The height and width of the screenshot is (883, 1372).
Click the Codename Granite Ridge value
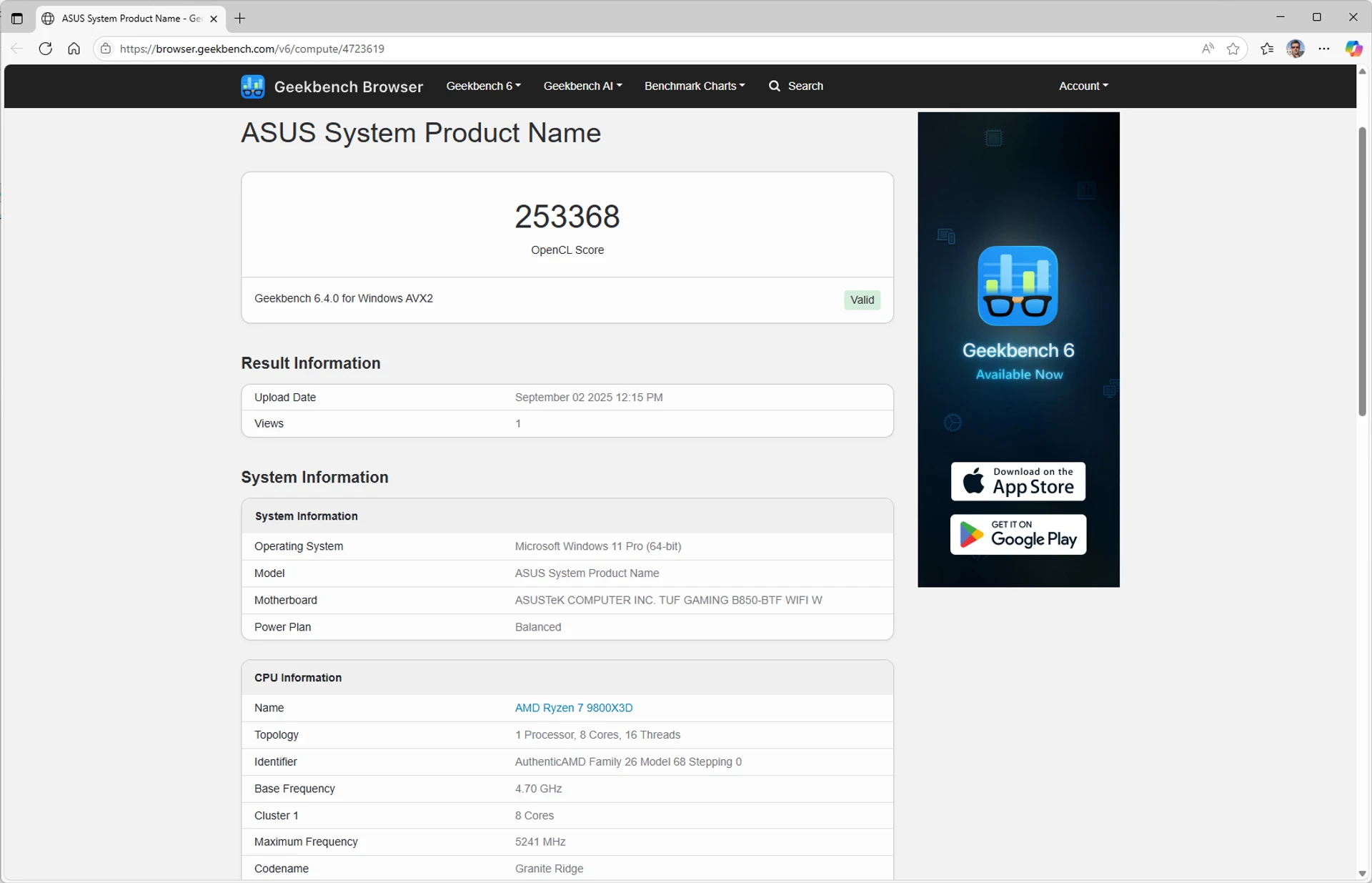pyautogui.click(x=549, y=869)
